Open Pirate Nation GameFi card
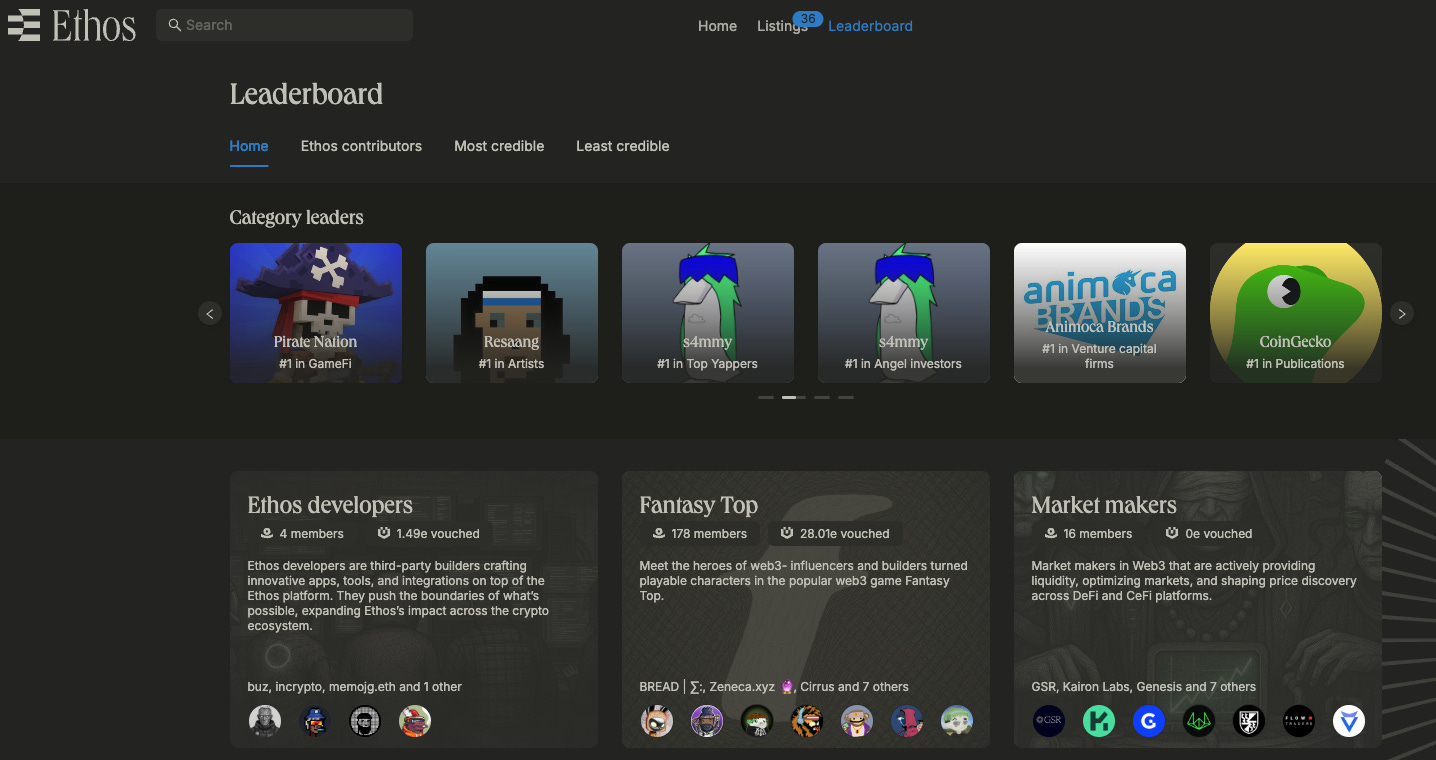 point(316,313)
